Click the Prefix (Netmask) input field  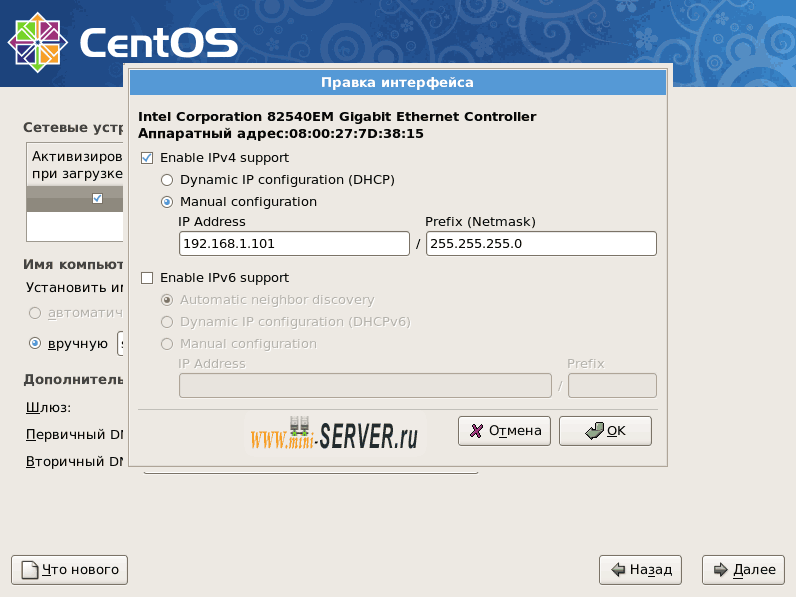[x=540, y=244]
